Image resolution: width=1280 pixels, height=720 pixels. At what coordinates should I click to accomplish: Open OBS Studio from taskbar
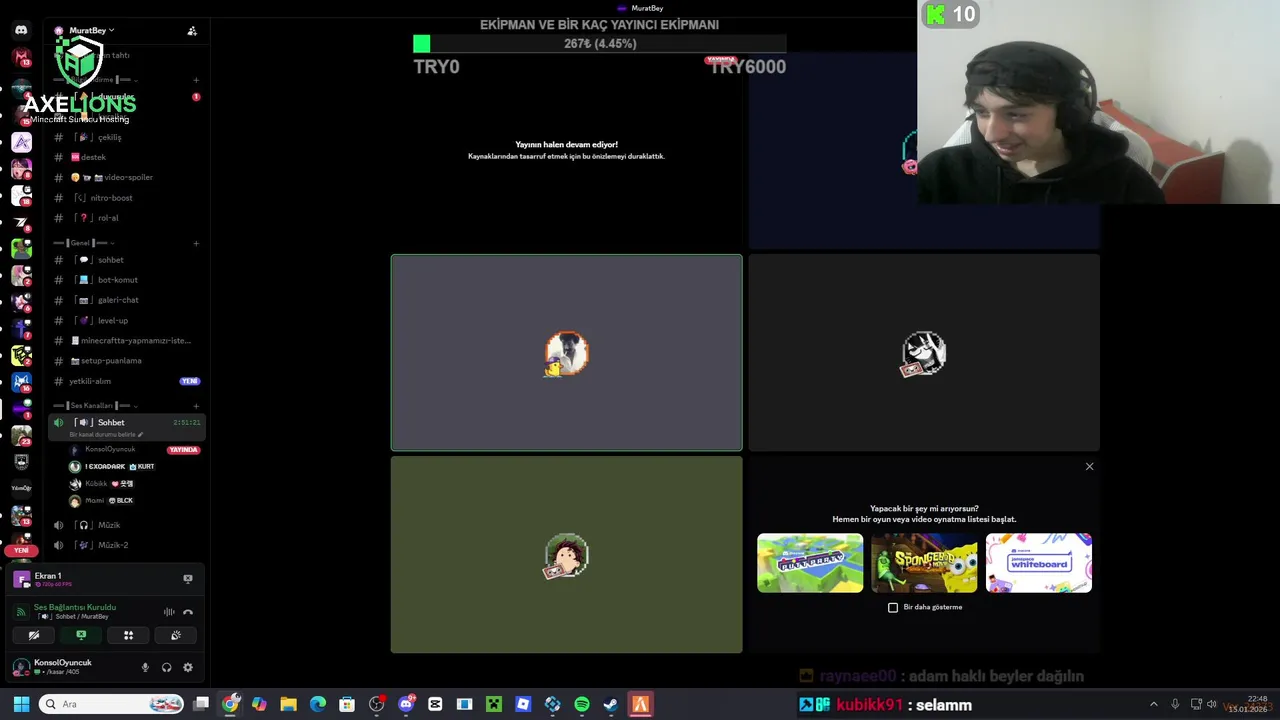(x=377, y=704)
